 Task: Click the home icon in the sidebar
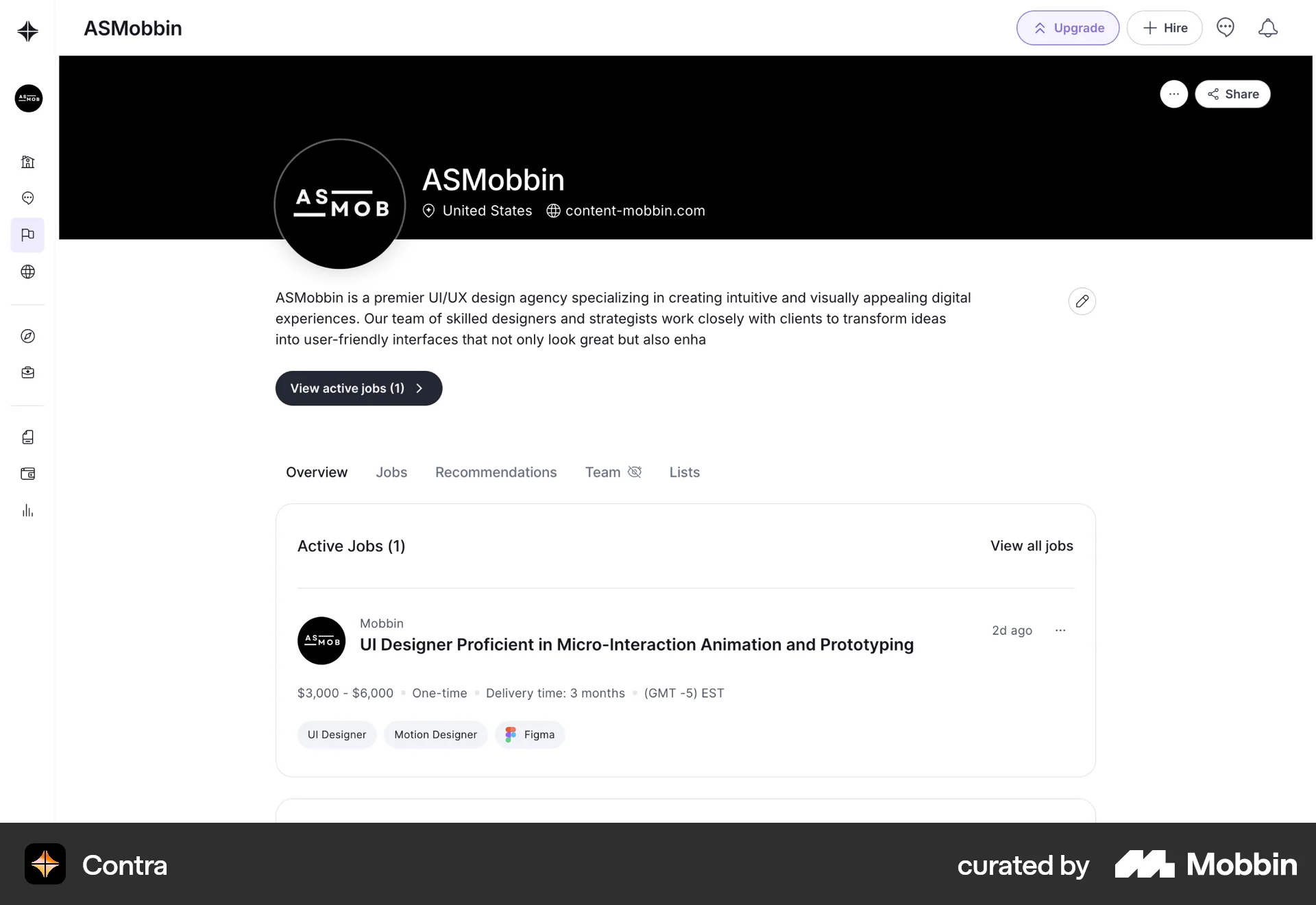[x=27, y=162]
